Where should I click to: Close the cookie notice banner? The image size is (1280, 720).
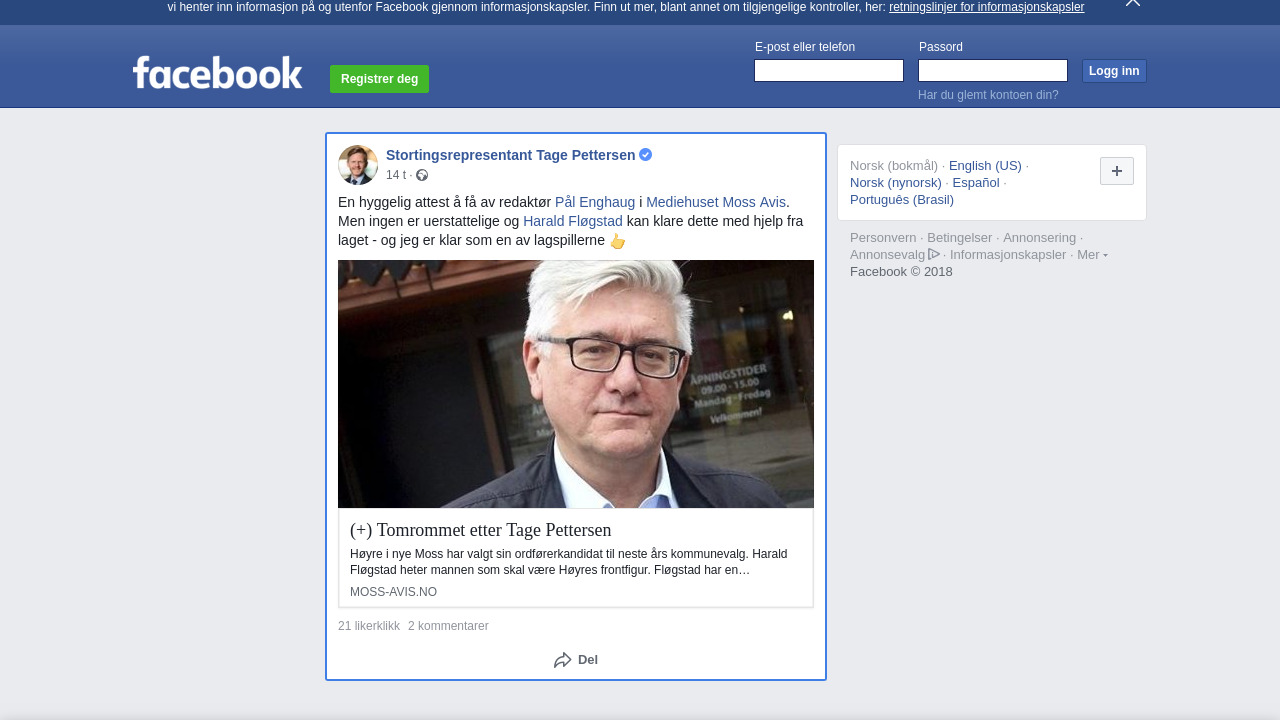tap(1132, 3)
